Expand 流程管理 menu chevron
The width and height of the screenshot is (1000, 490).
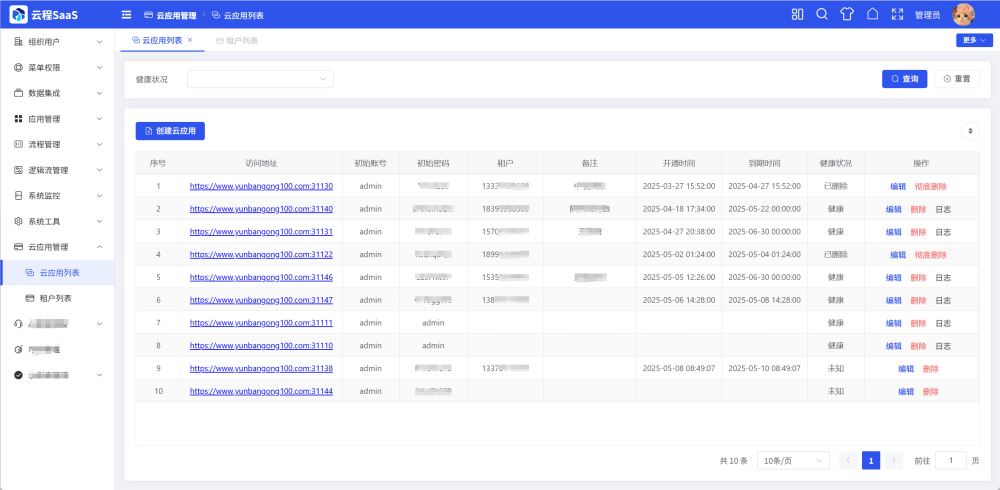click(x=99, y=145)
